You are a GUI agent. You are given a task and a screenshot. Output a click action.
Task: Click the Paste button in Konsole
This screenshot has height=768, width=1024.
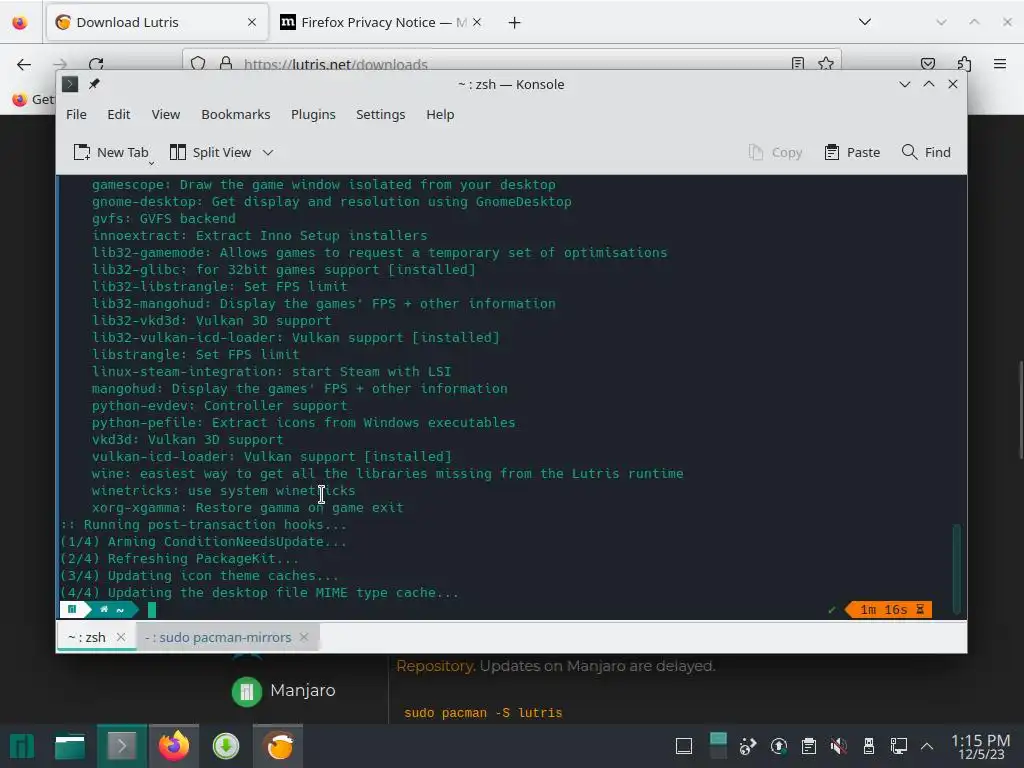852,152
